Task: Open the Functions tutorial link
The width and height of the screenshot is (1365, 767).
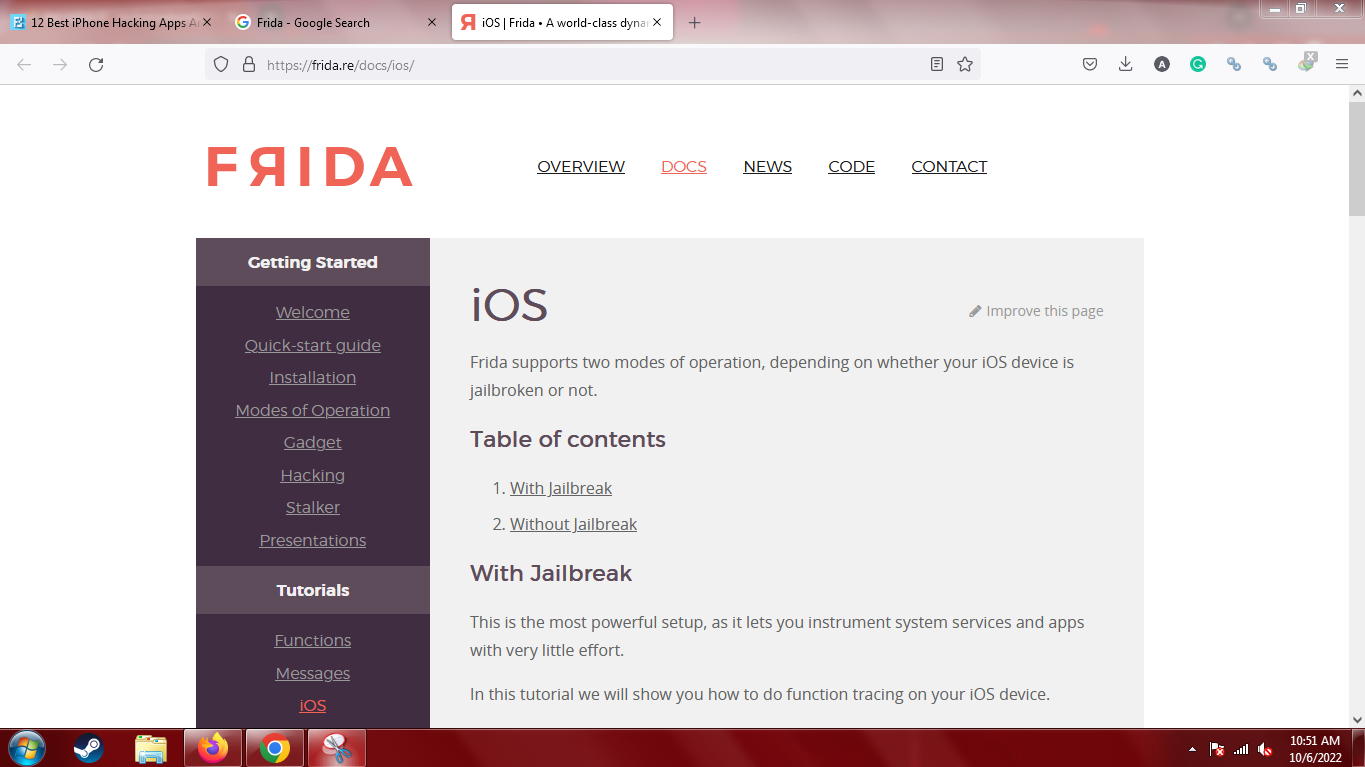Action: 313,641
